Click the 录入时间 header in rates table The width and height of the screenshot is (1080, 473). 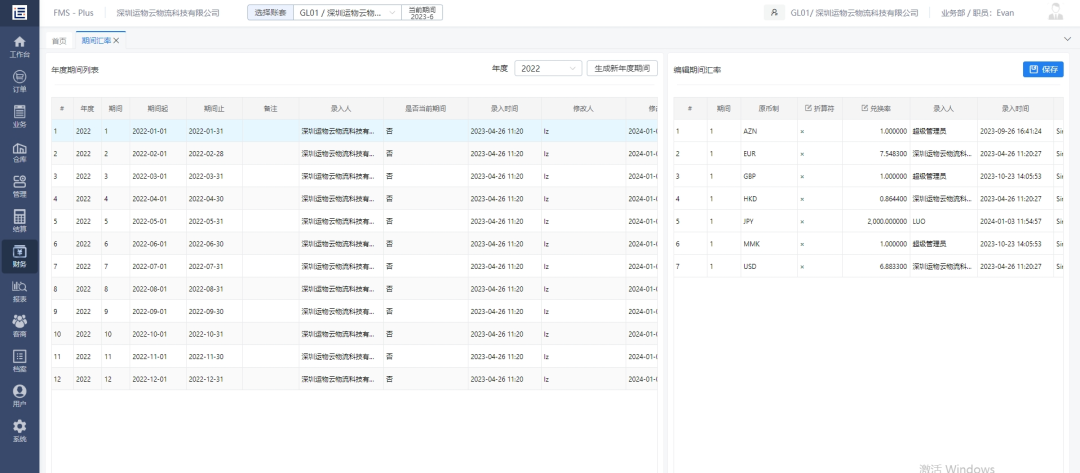tap(1015, 109)
